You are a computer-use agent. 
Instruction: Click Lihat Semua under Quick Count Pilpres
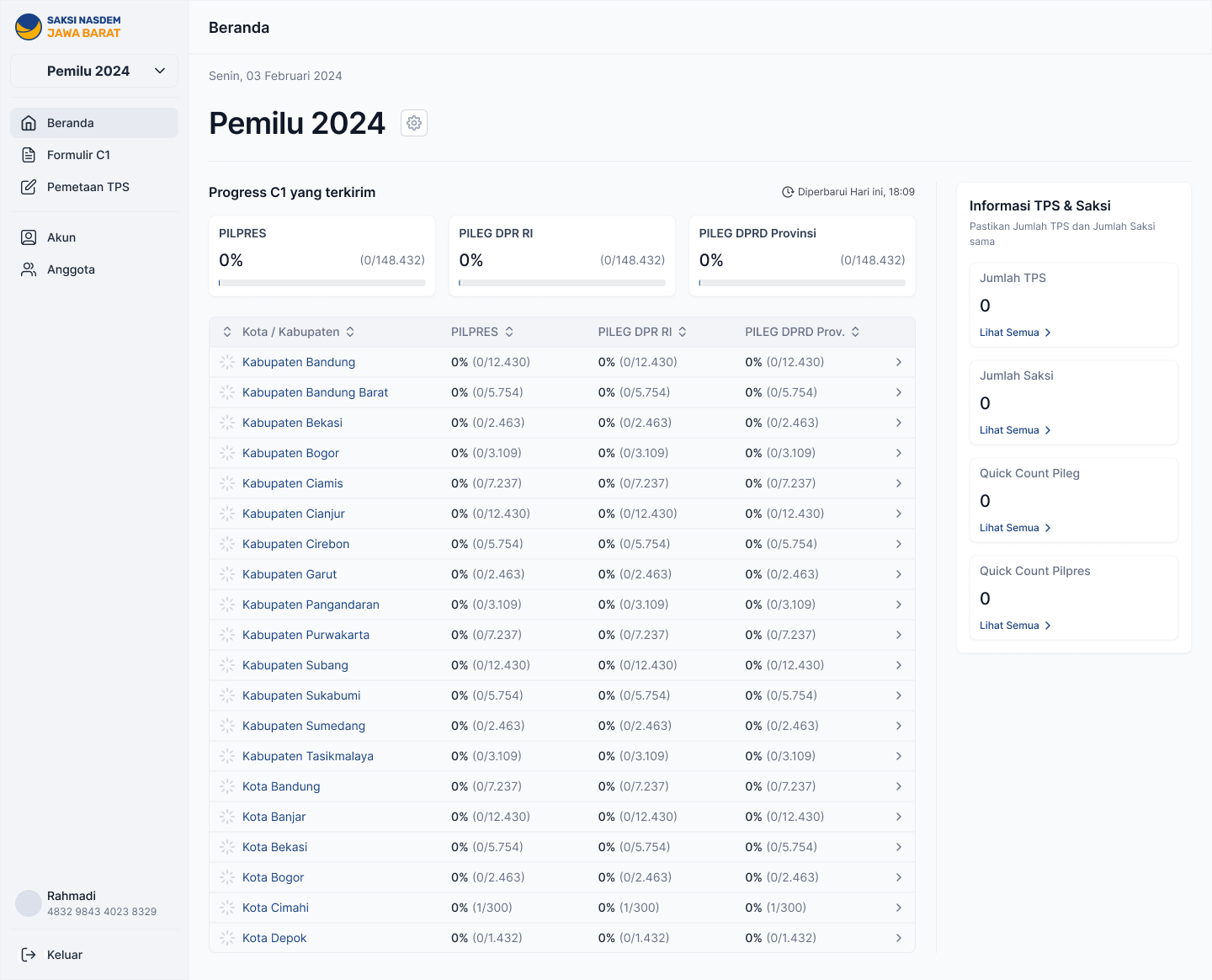point(1015,626)
